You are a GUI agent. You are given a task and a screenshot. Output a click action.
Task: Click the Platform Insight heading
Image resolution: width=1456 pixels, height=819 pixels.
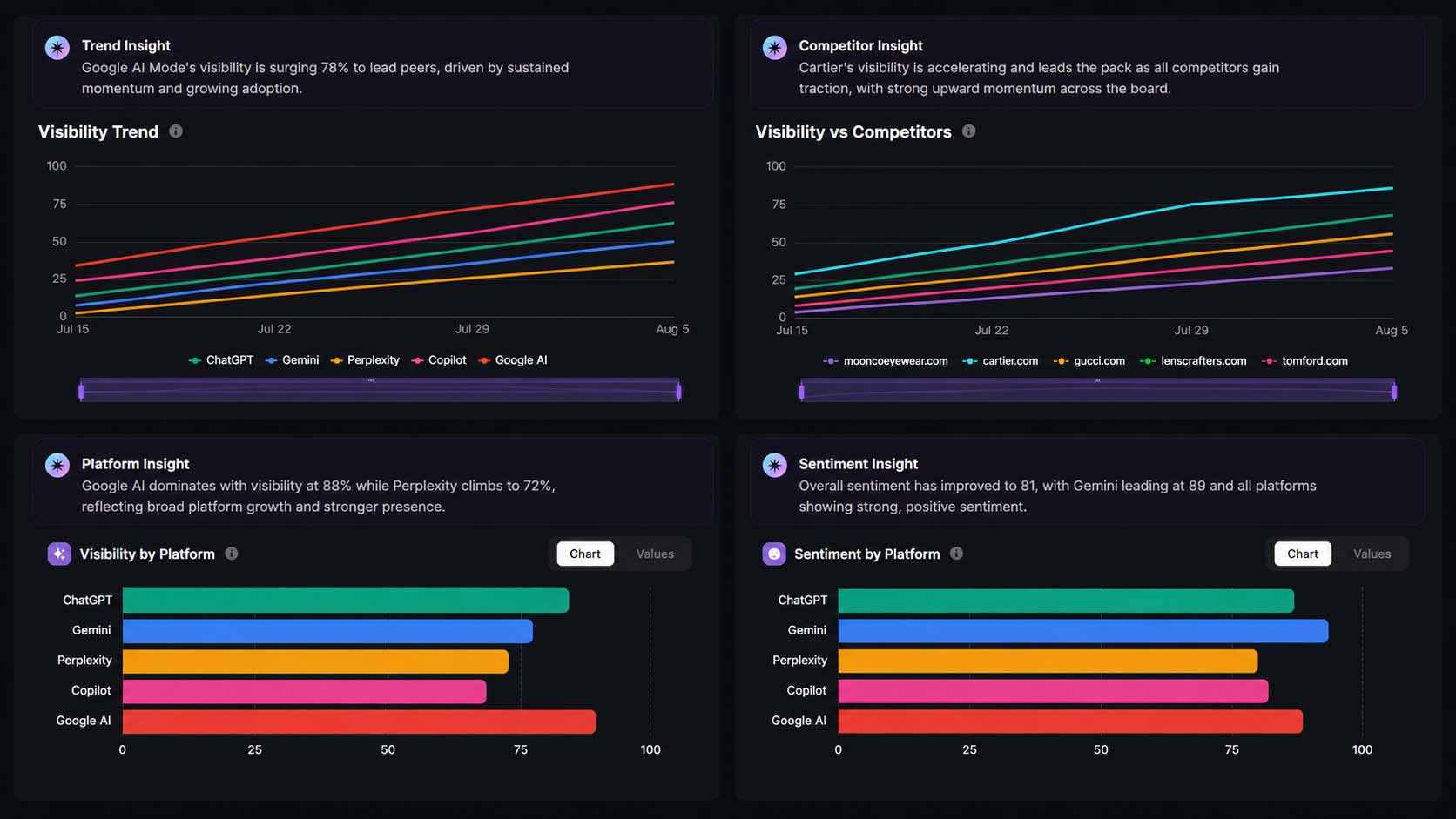point(135,464)
